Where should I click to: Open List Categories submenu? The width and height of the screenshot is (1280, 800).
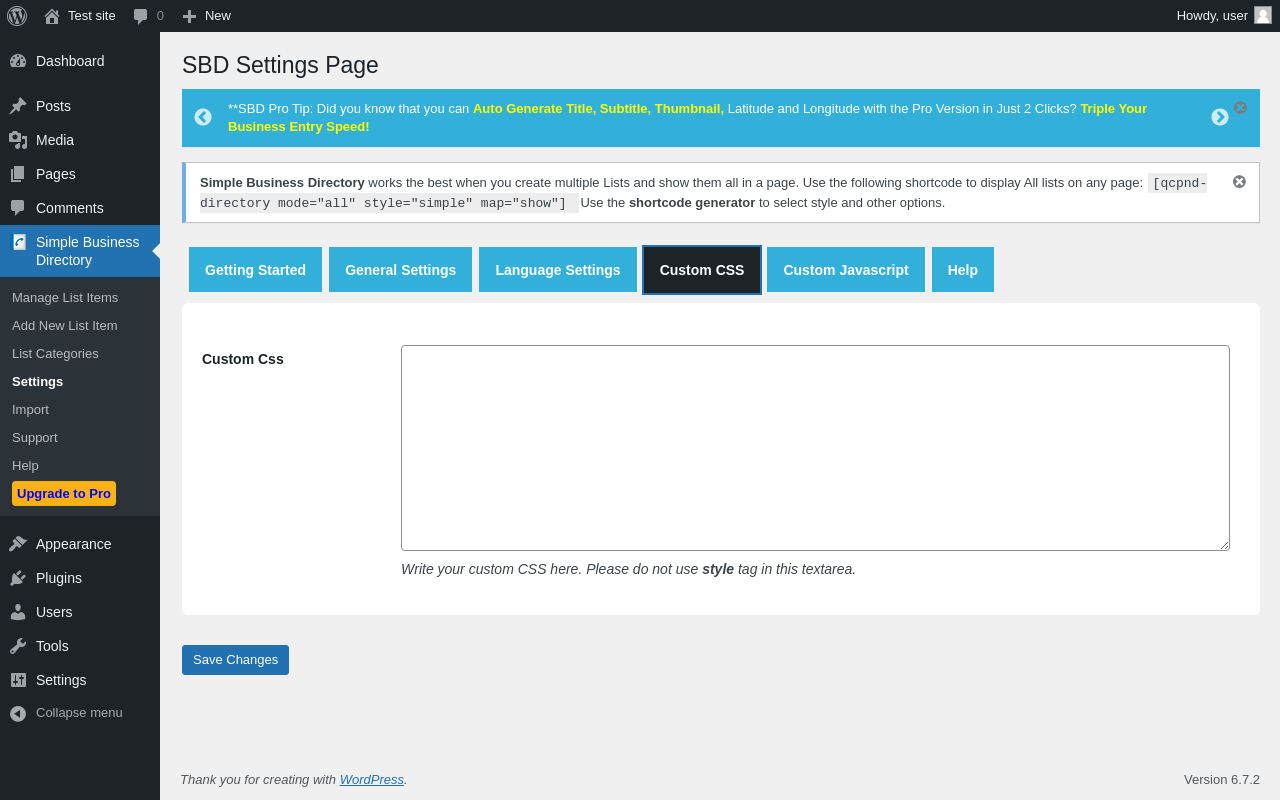coord(55,353)
